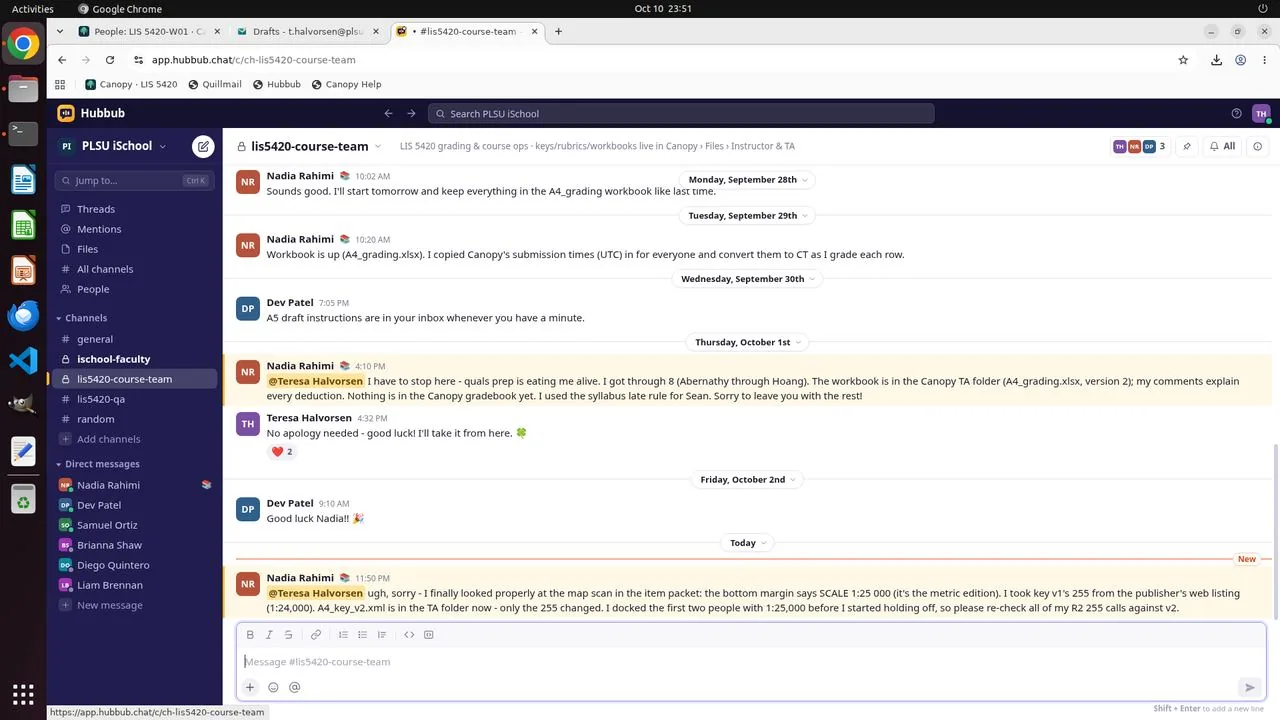
Task: Open the channel info panel icon
Action: (x=1258, y=146)
